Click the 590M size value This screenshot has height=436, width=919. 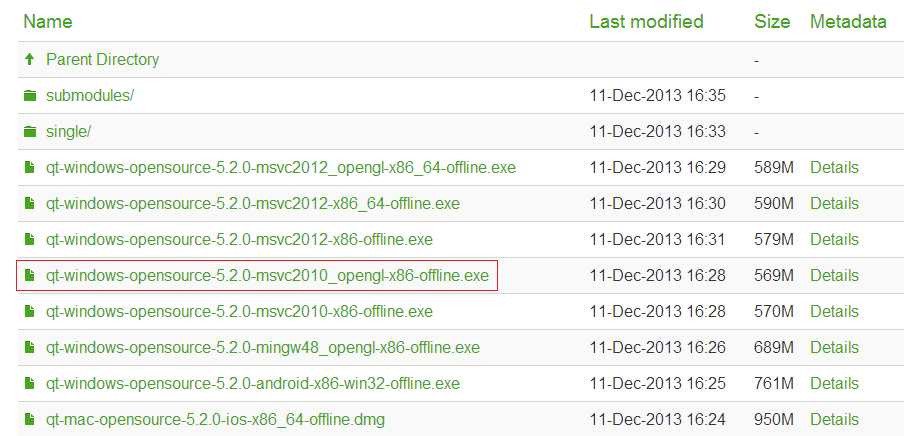(x=774, y=203)
